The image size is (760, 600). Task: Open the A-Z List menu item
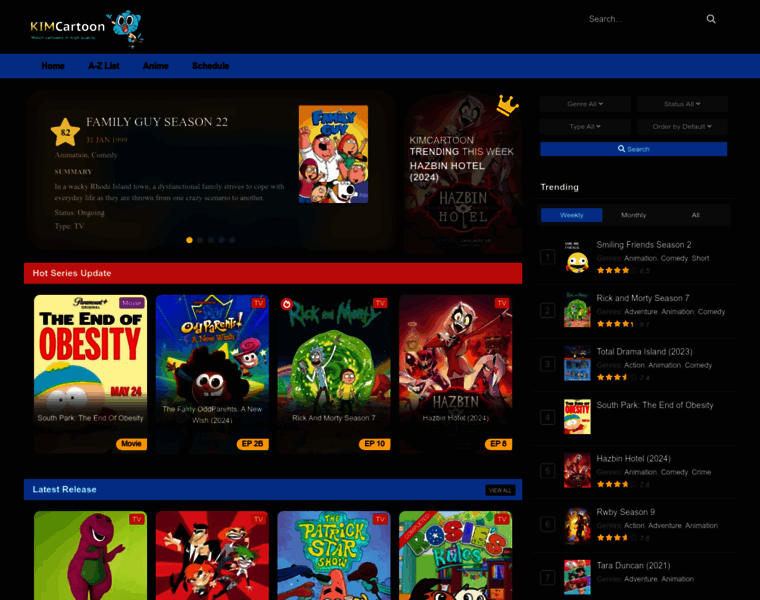coord(104,66)
